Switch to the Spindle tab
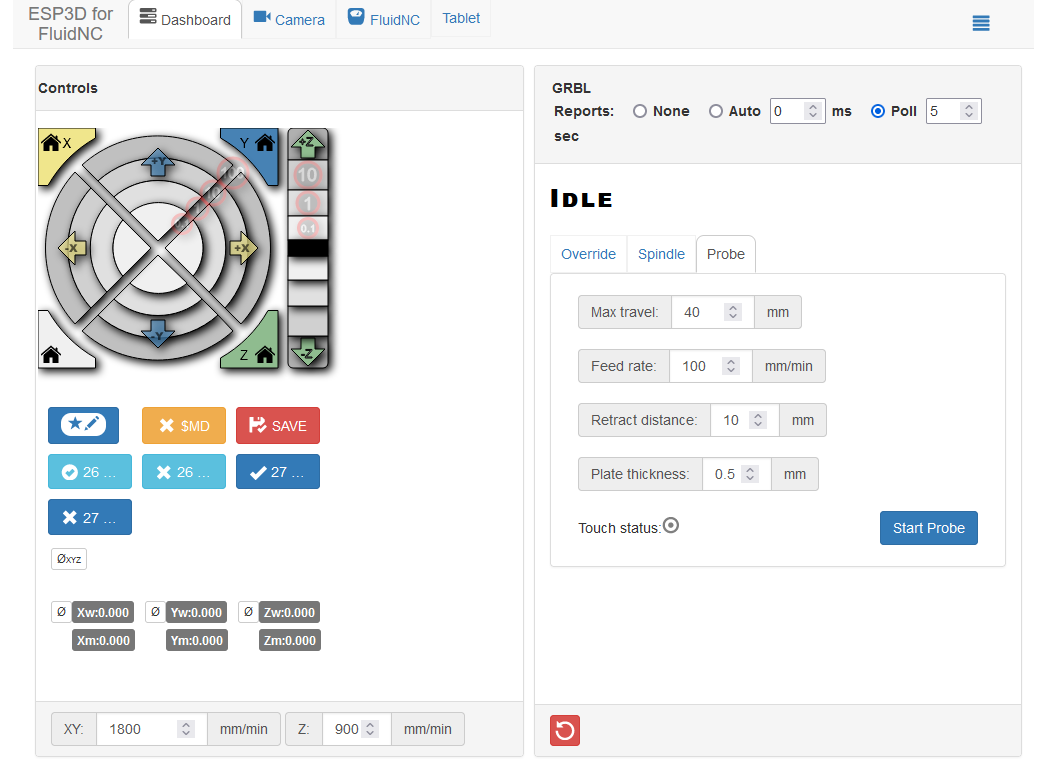1041x764 pixels. [661, 254]
